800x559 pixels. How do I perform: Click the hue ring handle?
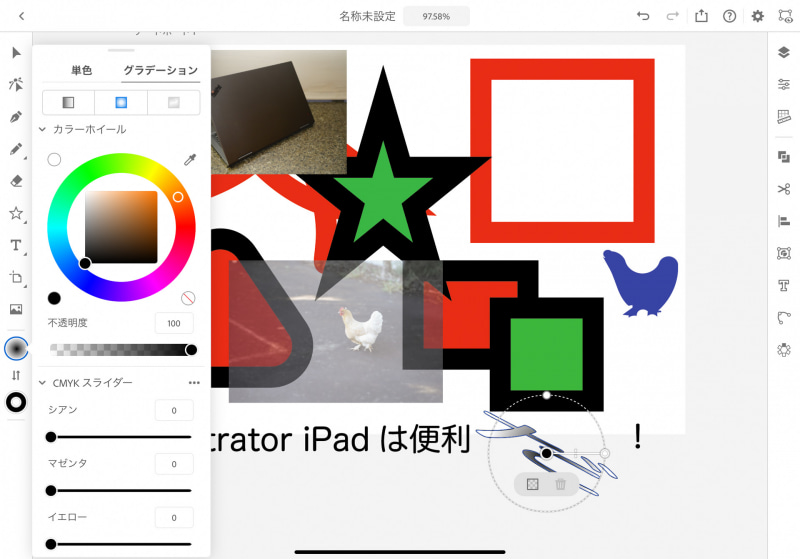(x=178, y=197)
